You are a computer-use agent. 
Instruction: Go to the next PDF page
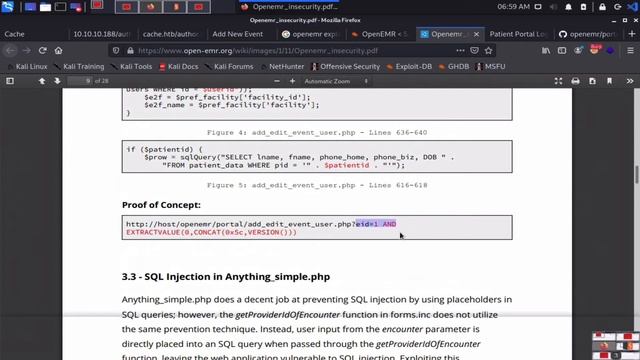(x=57, y=81)
